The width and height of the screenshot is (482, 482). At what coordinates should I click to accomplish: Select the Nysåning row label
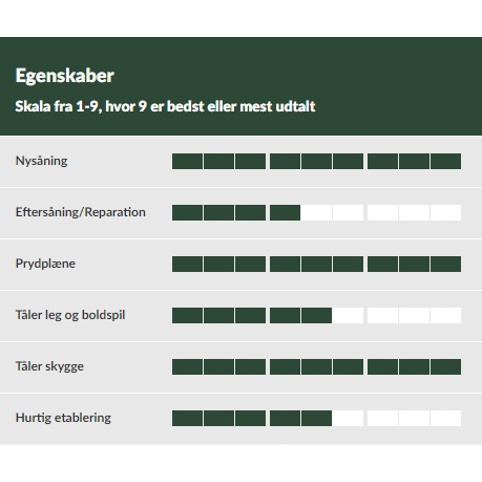41,161
